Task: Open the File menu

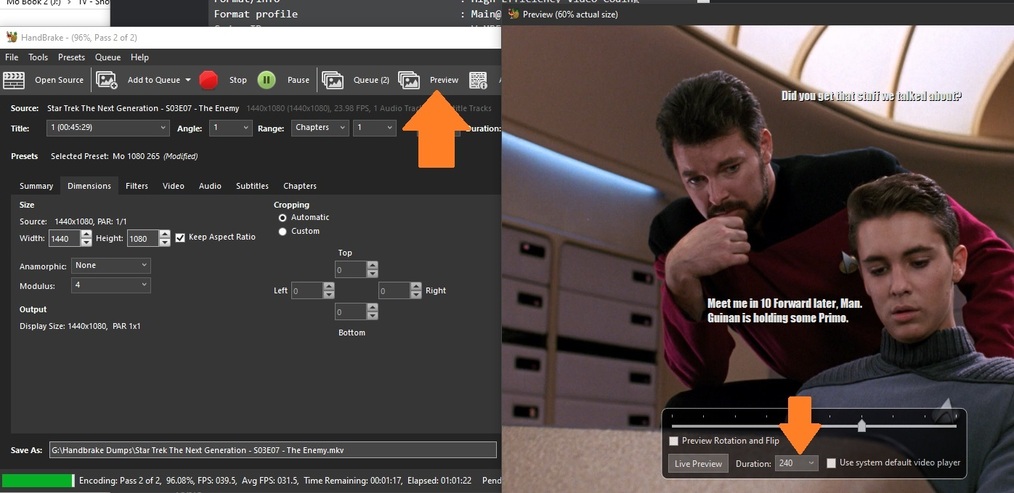Action: click(12, 57)
